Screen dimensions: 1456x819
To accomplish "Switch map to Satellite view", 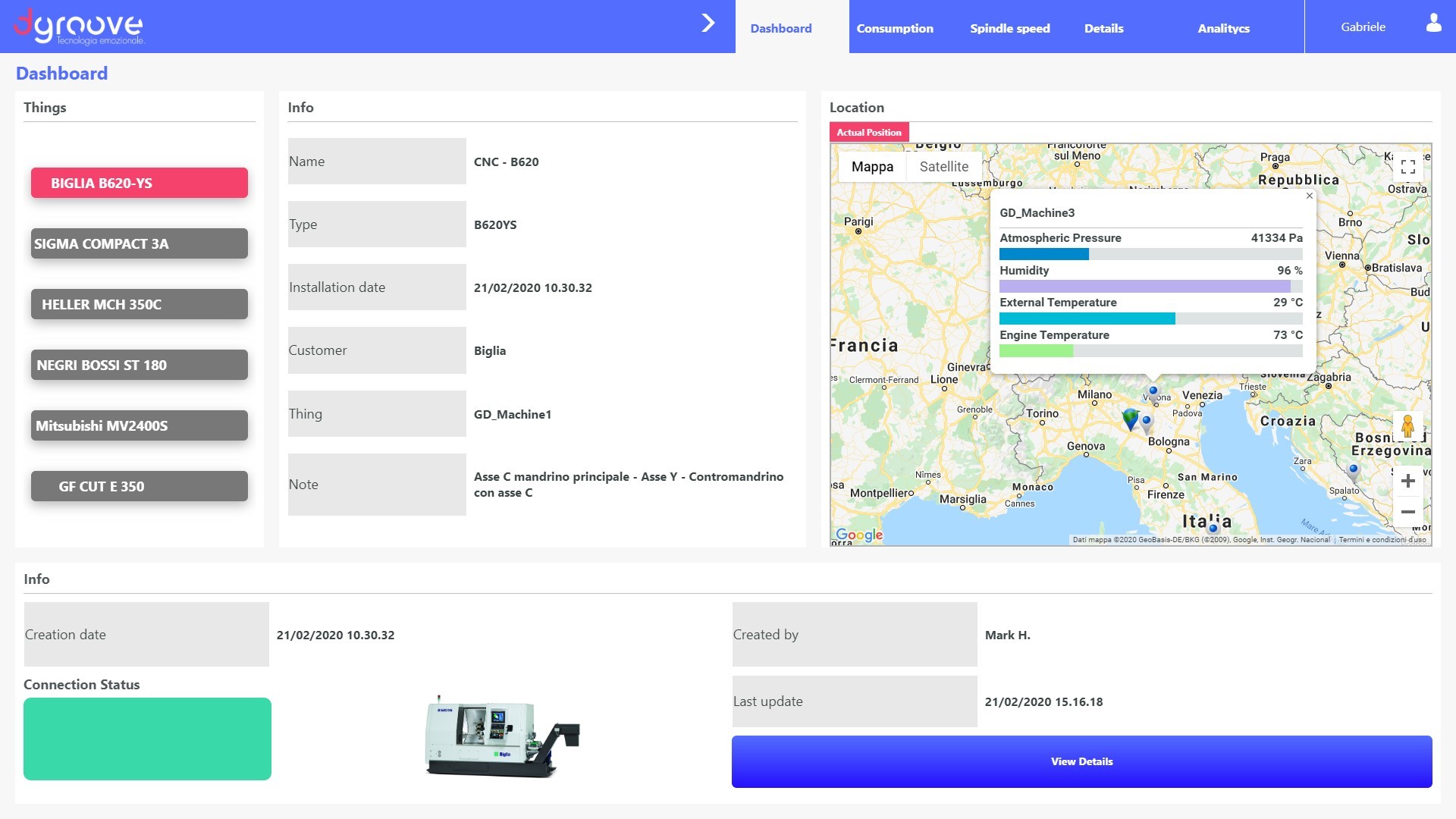I will [943, 167].
